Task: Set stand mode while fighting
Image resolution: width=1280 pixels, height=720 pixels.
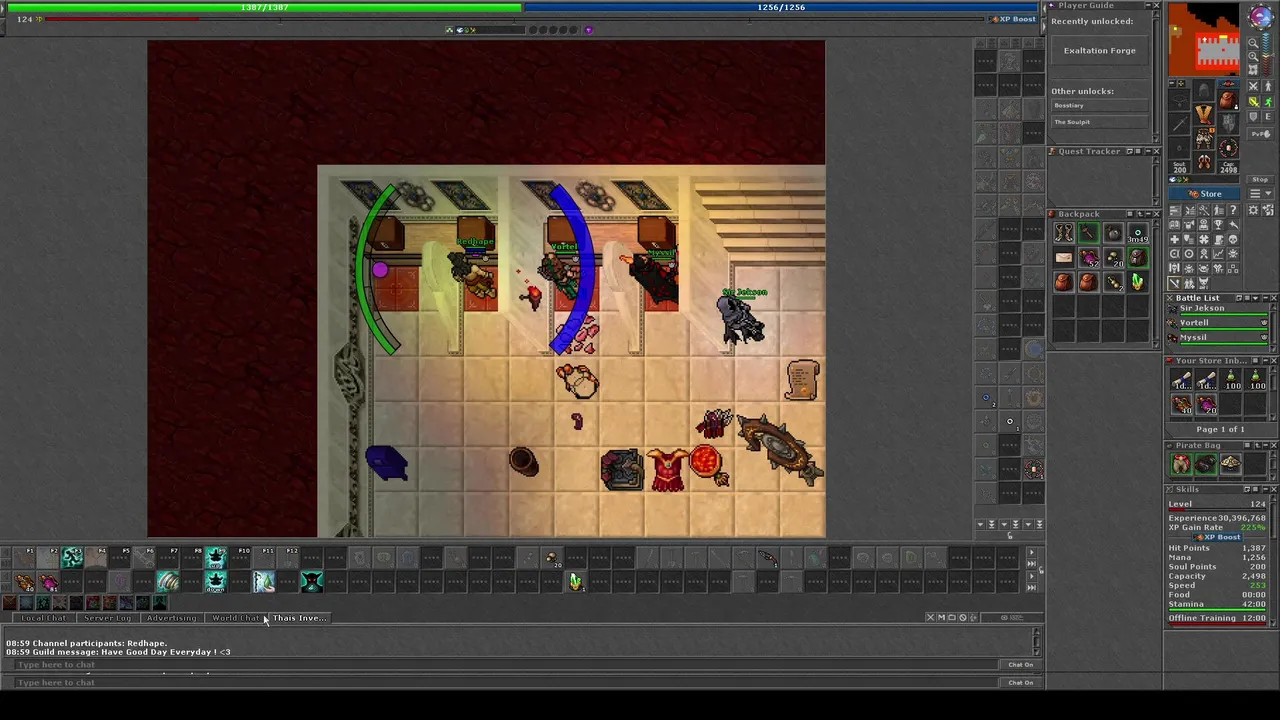Action: [1268, 86]
